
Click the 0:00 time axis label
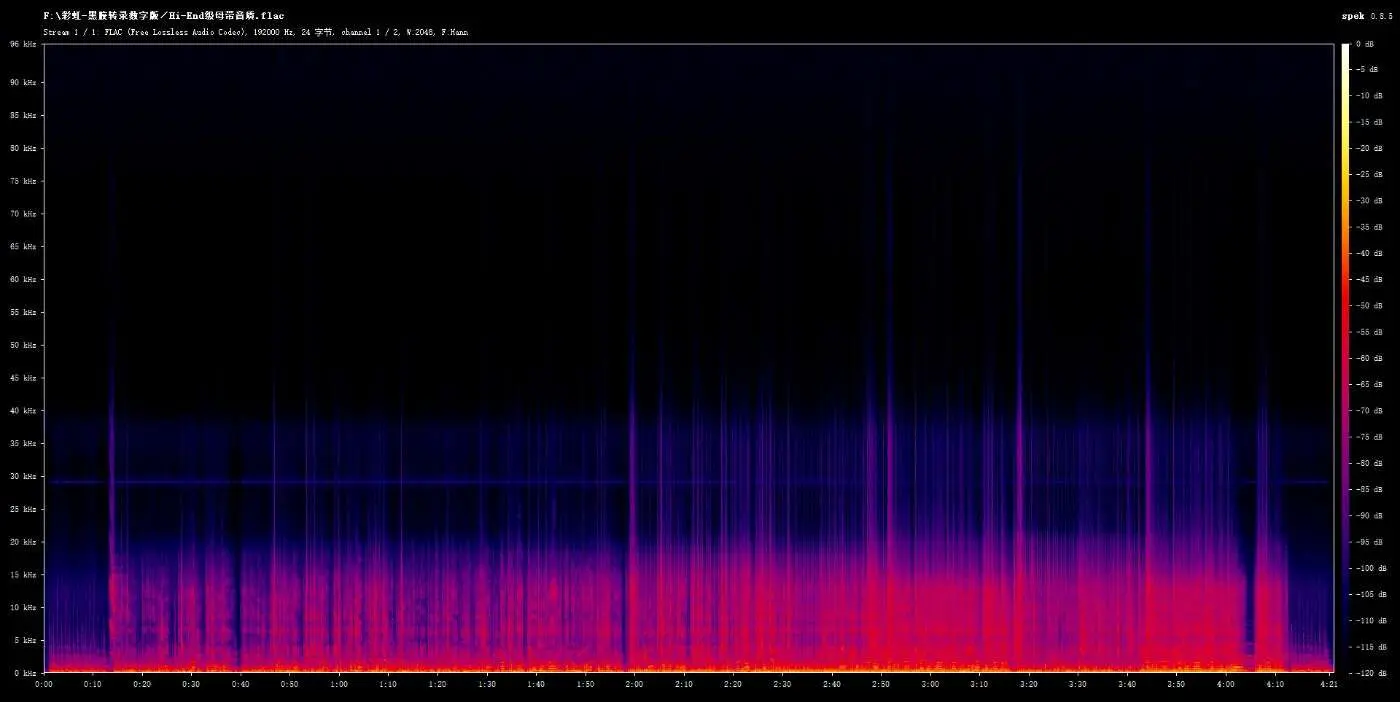44,685
